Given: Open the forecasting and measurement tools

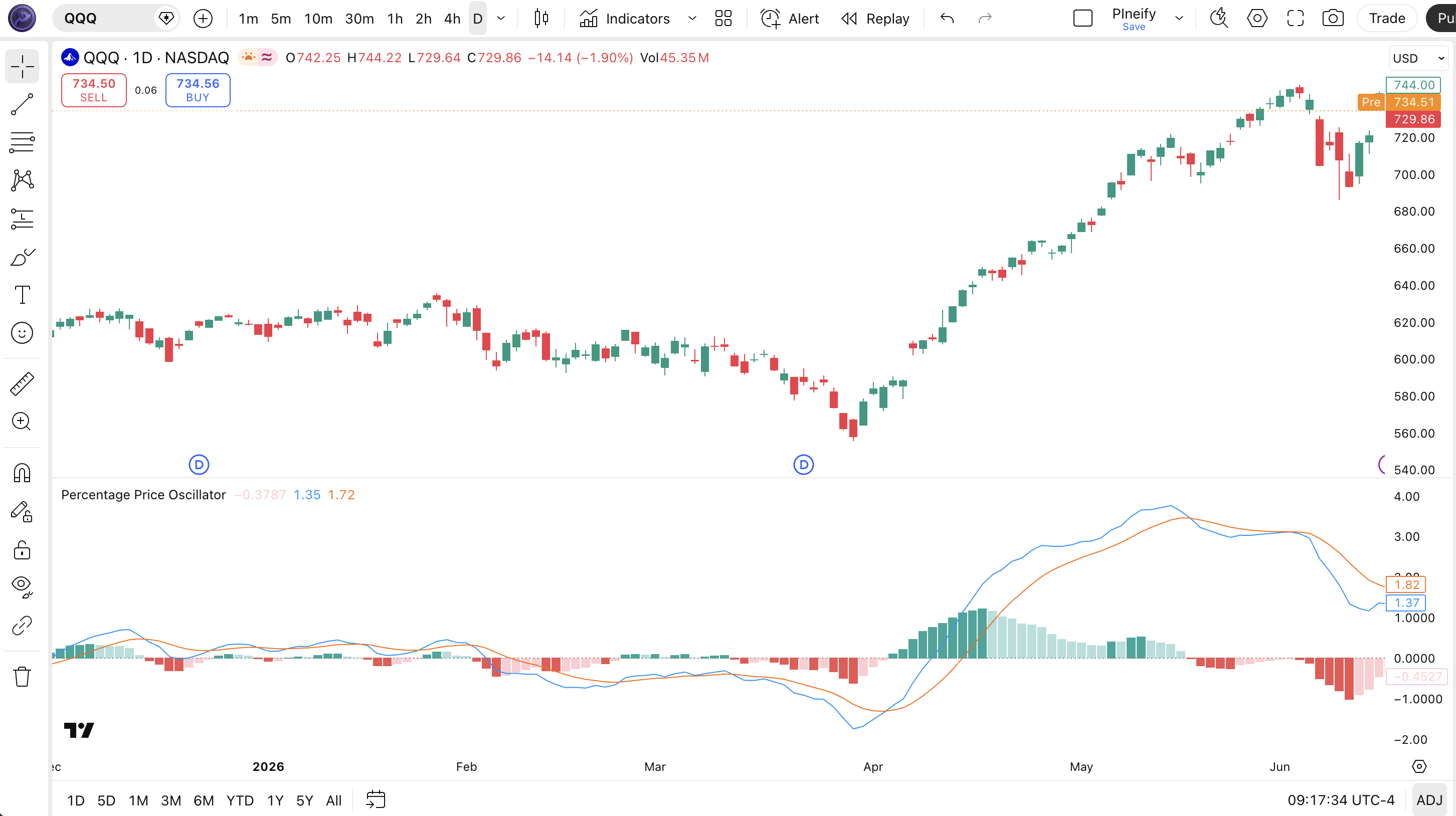Looking at the screenshot, I should (22, 219).
